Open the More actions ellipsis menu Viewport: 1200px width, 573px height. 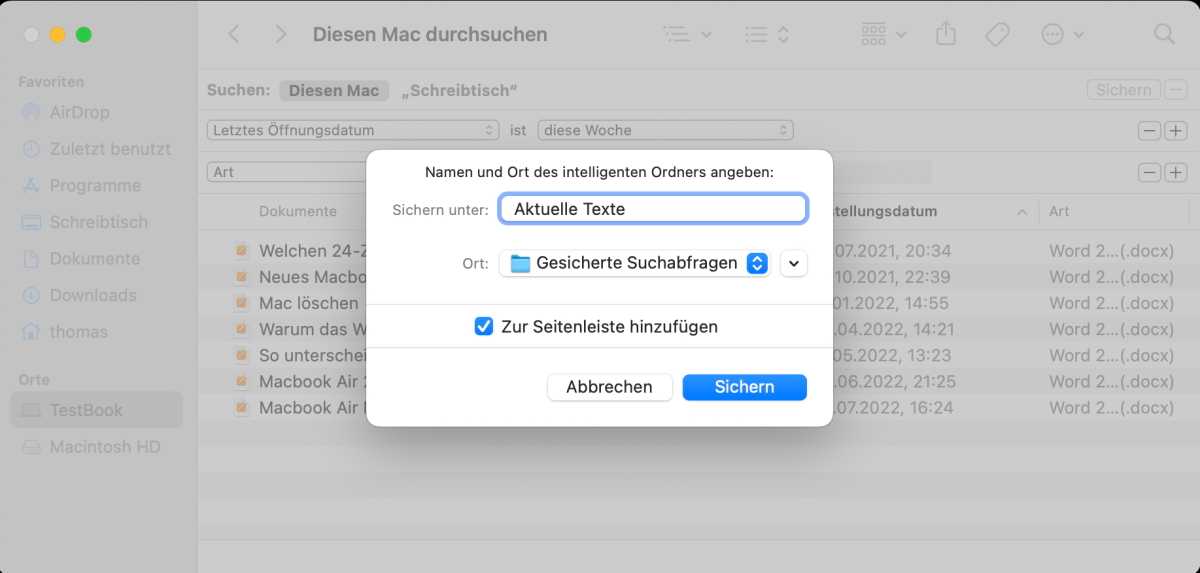[x=1062, y=34]
